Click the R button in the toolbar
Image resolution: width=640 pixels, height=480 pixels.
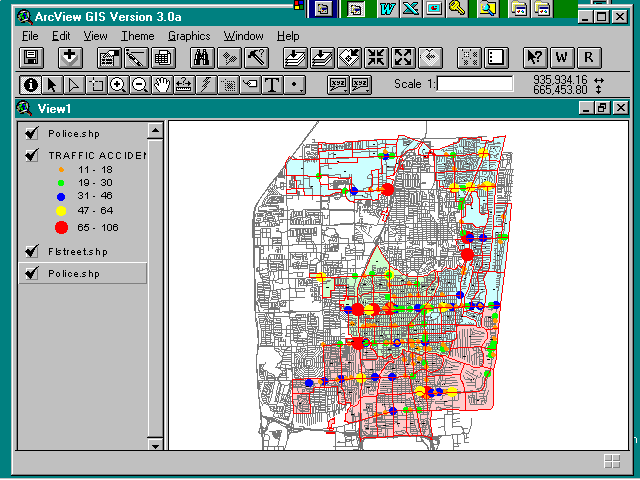pyautogui.click(x=587, y=58)
